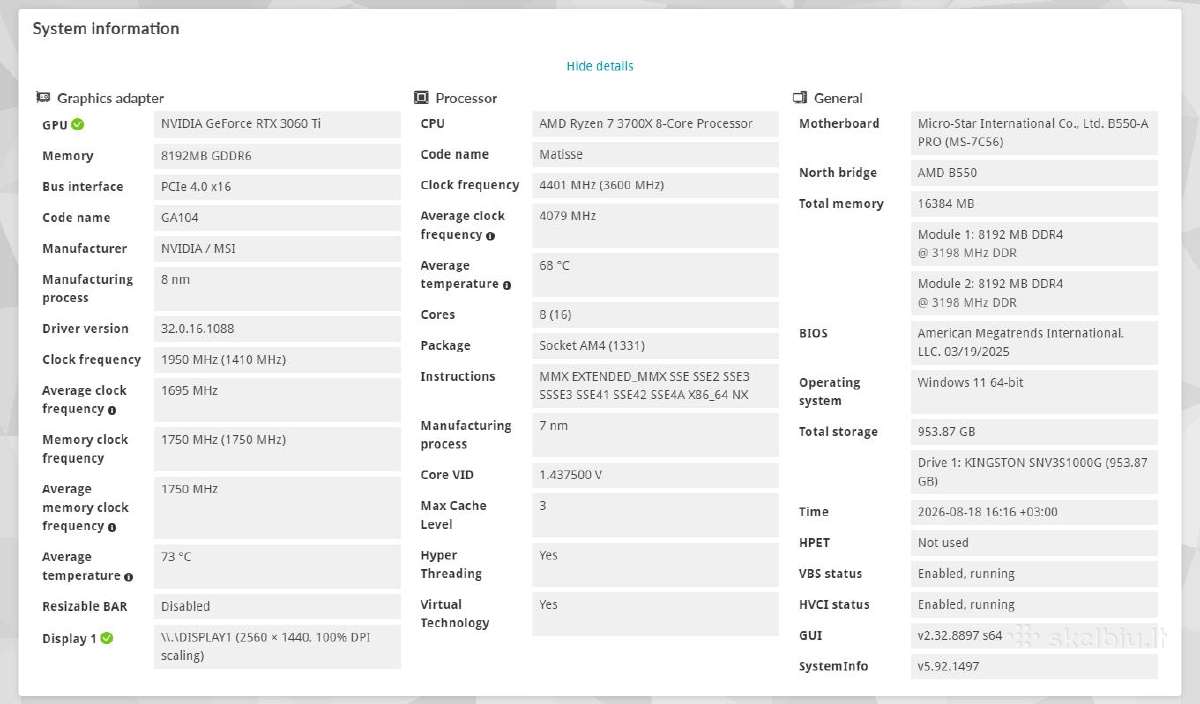The height and width of the screenshot is (704, 1200).
Task: Select the HPET 'Not used' value
Action: 1034,542
